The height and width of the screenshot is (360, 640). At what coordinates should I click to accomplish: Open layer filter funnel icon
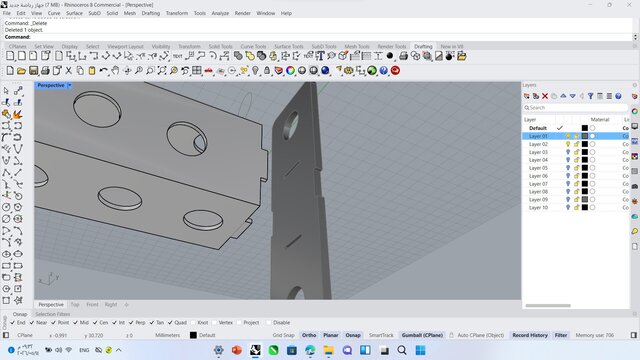click(x=591, y=96)
